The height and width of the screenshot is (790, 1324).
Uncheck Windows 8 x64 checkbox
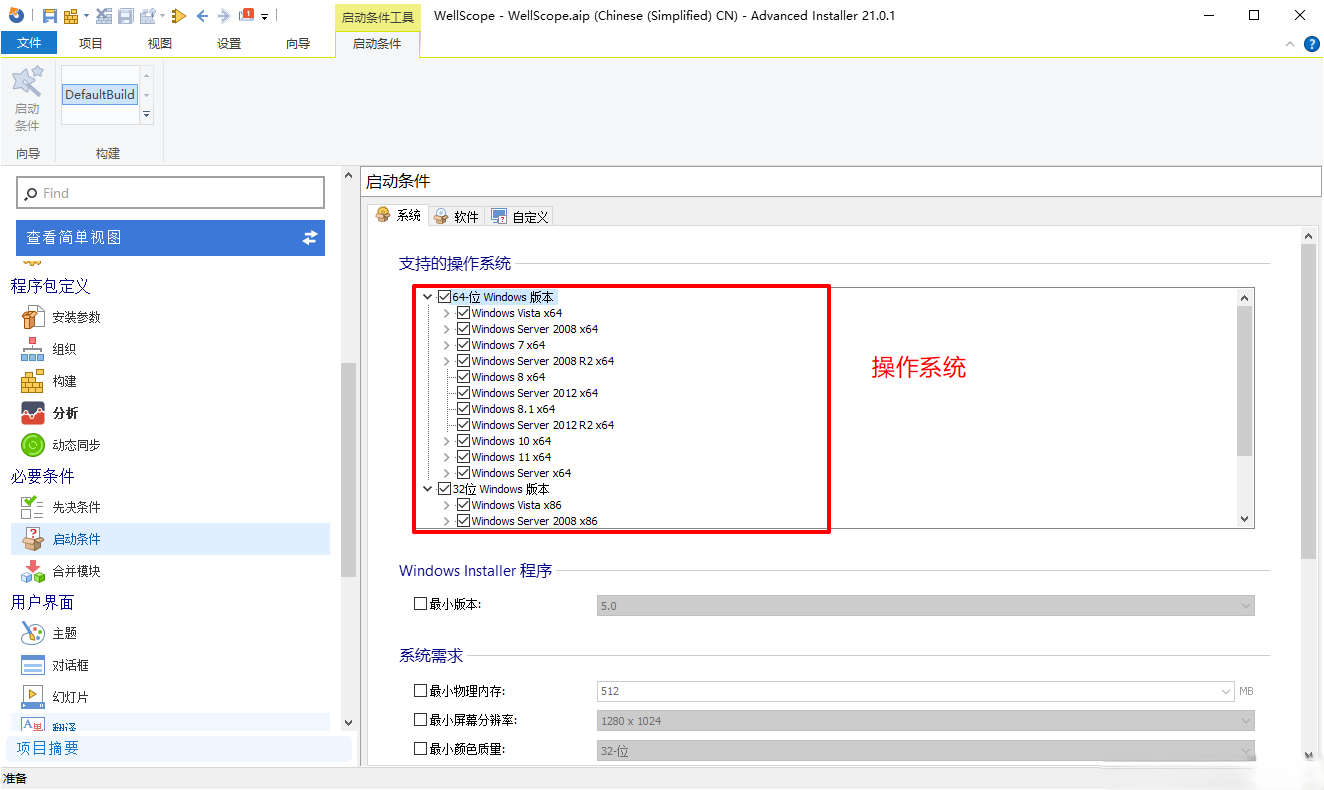(464, 377)
